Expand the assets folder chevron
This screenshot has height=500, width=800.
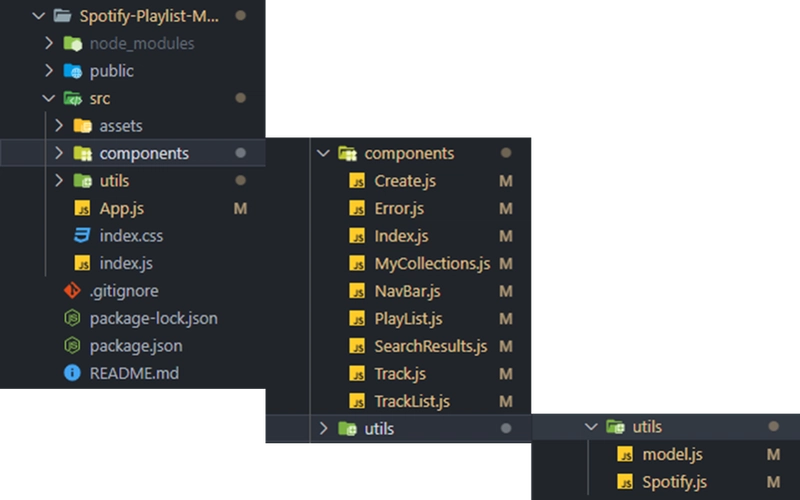(x=59, y=126)
